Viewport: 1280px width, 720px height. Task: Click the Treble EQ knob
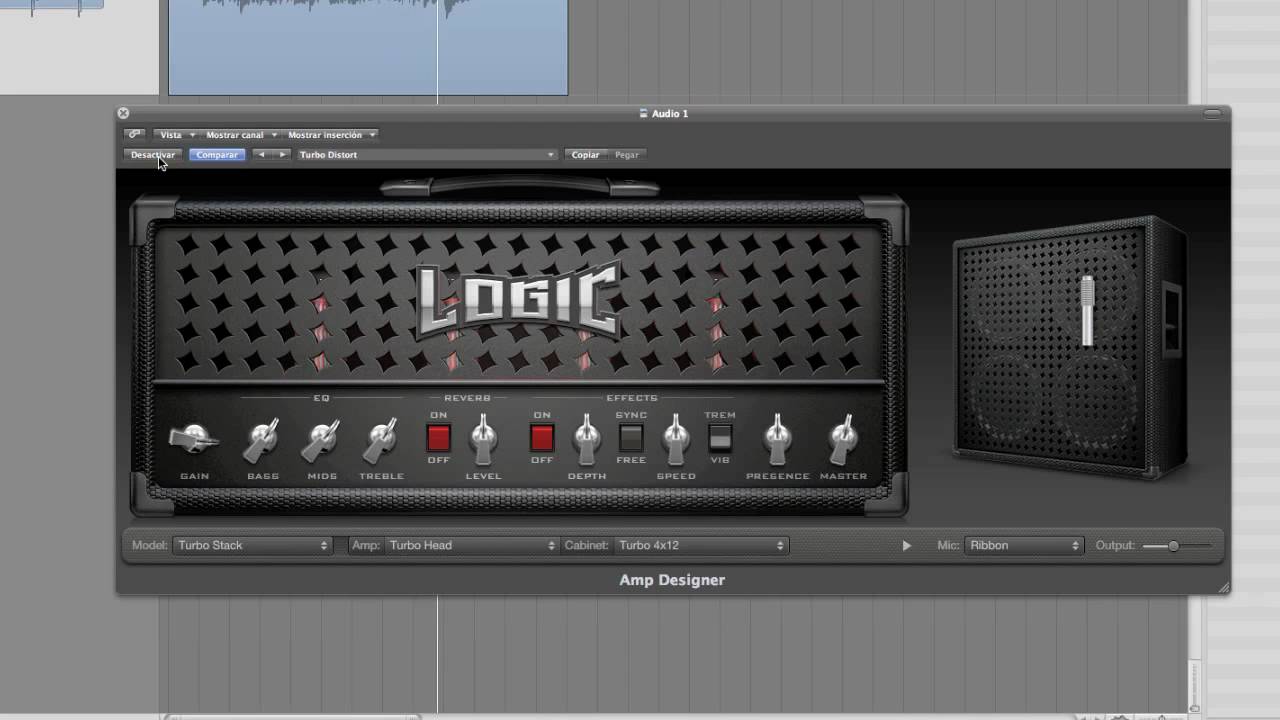coord(381,440)
